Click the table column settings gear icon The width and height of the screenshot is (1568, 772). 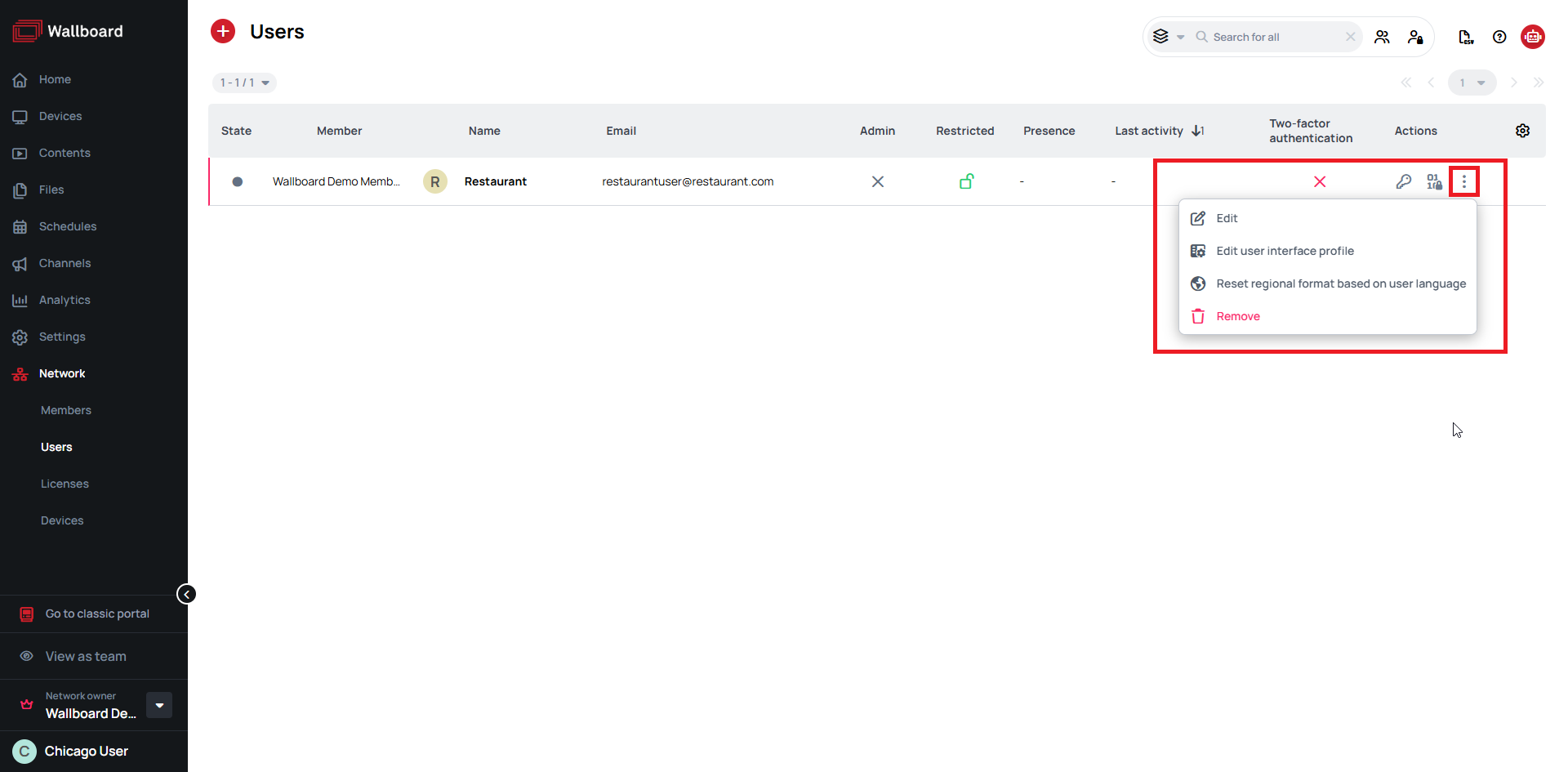pos(1522,131)
